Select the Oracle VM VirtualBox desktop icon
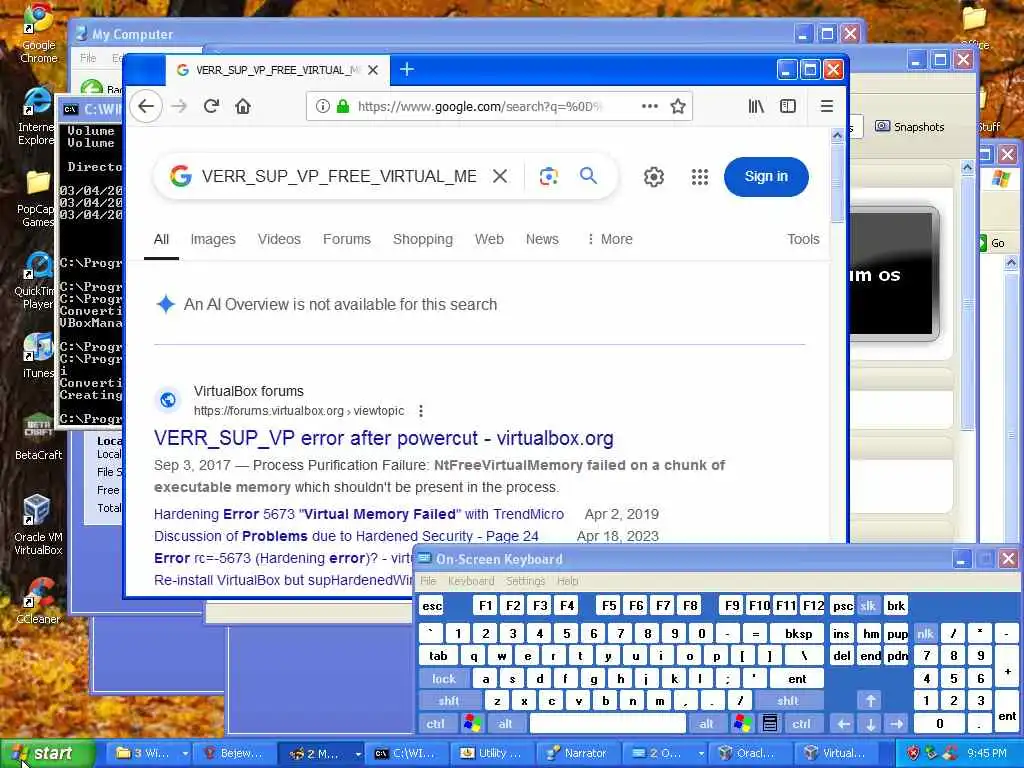Image resolution: width=1024 pixels, height=768 pixels. pyautogui.click(x=38, y=524)
